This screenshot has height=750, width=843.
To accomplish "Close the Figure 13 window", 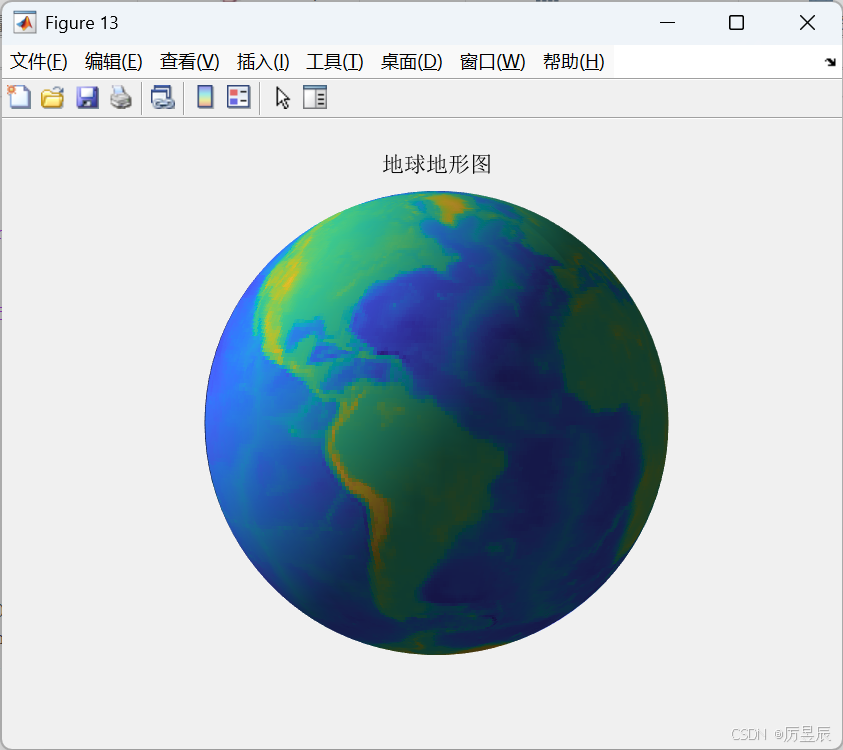I will (807, 23).
